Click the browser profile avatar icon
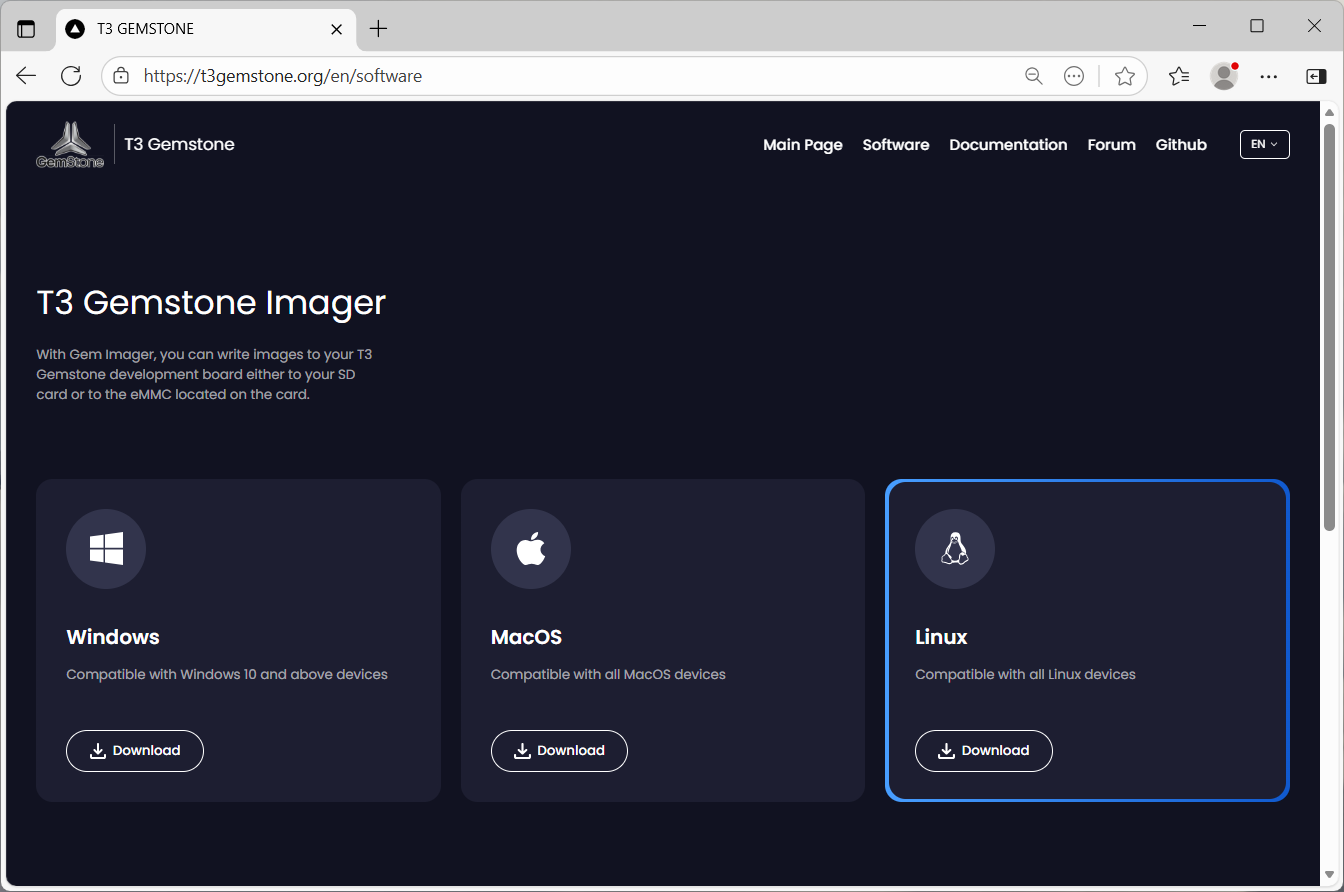This screenshot has height=892, width=1344. [1223, 75]
